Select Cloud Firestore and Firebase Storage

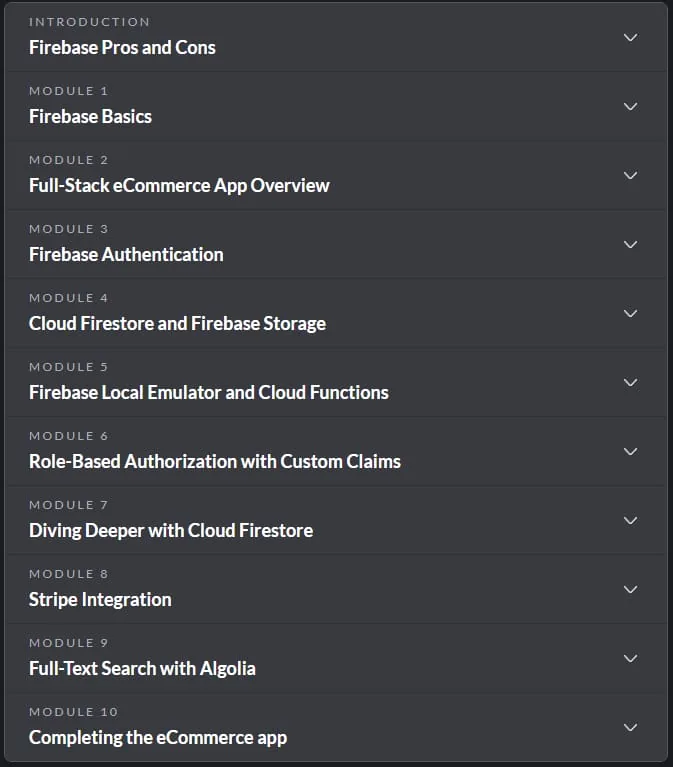[178, 324]
